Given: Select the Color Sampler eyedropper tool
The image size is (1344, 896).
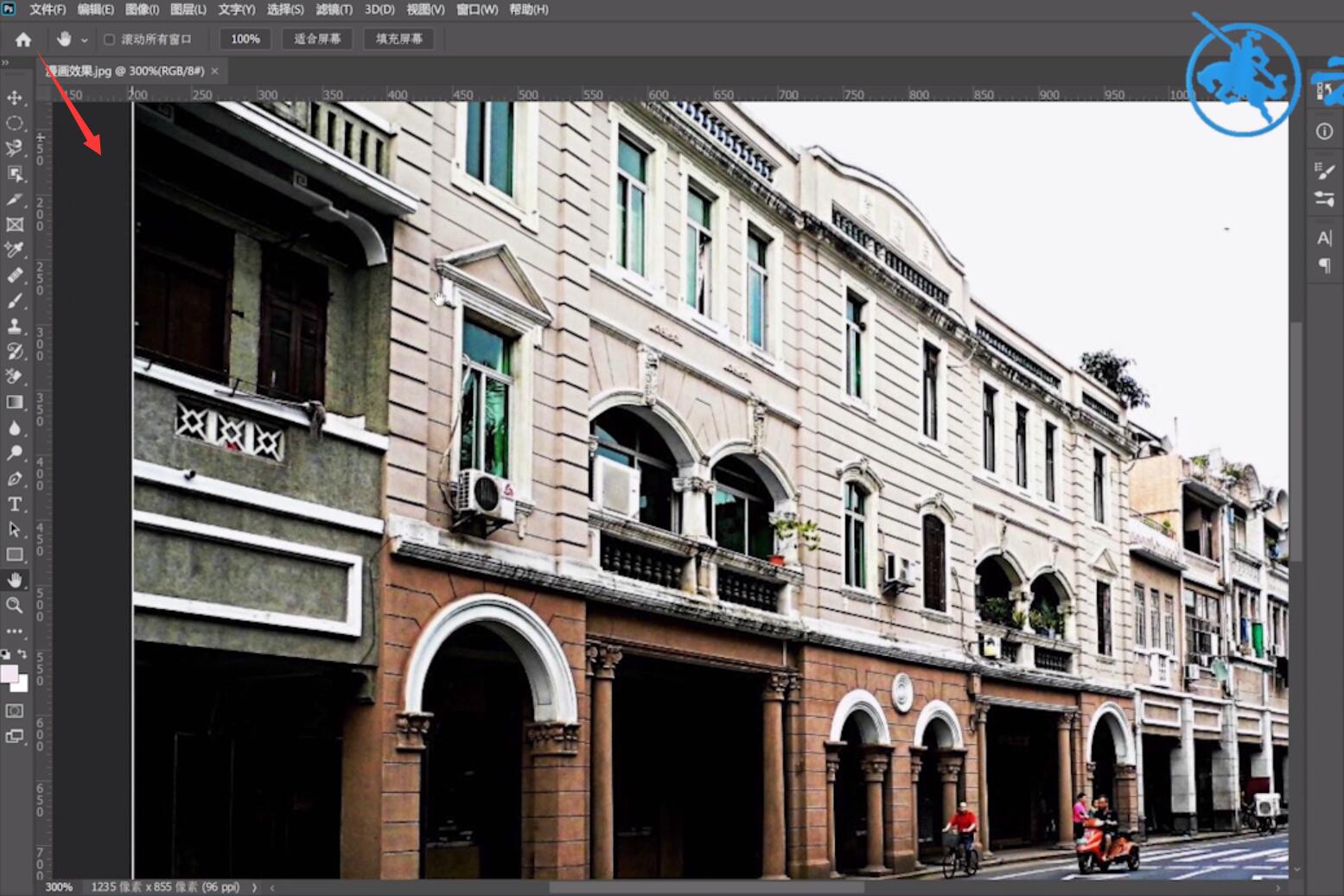Looking at the screenshot, I should 15,250.
